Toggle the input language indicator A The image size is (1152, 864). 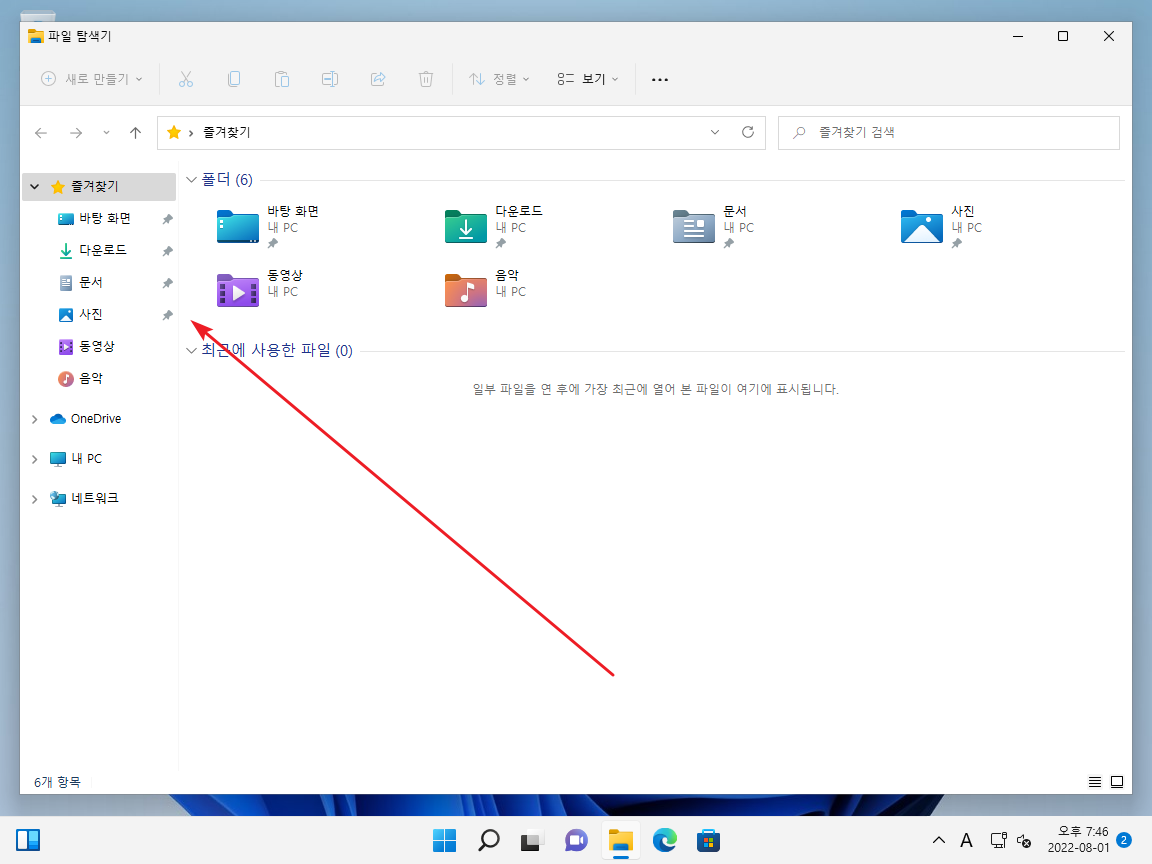(966, 840)
